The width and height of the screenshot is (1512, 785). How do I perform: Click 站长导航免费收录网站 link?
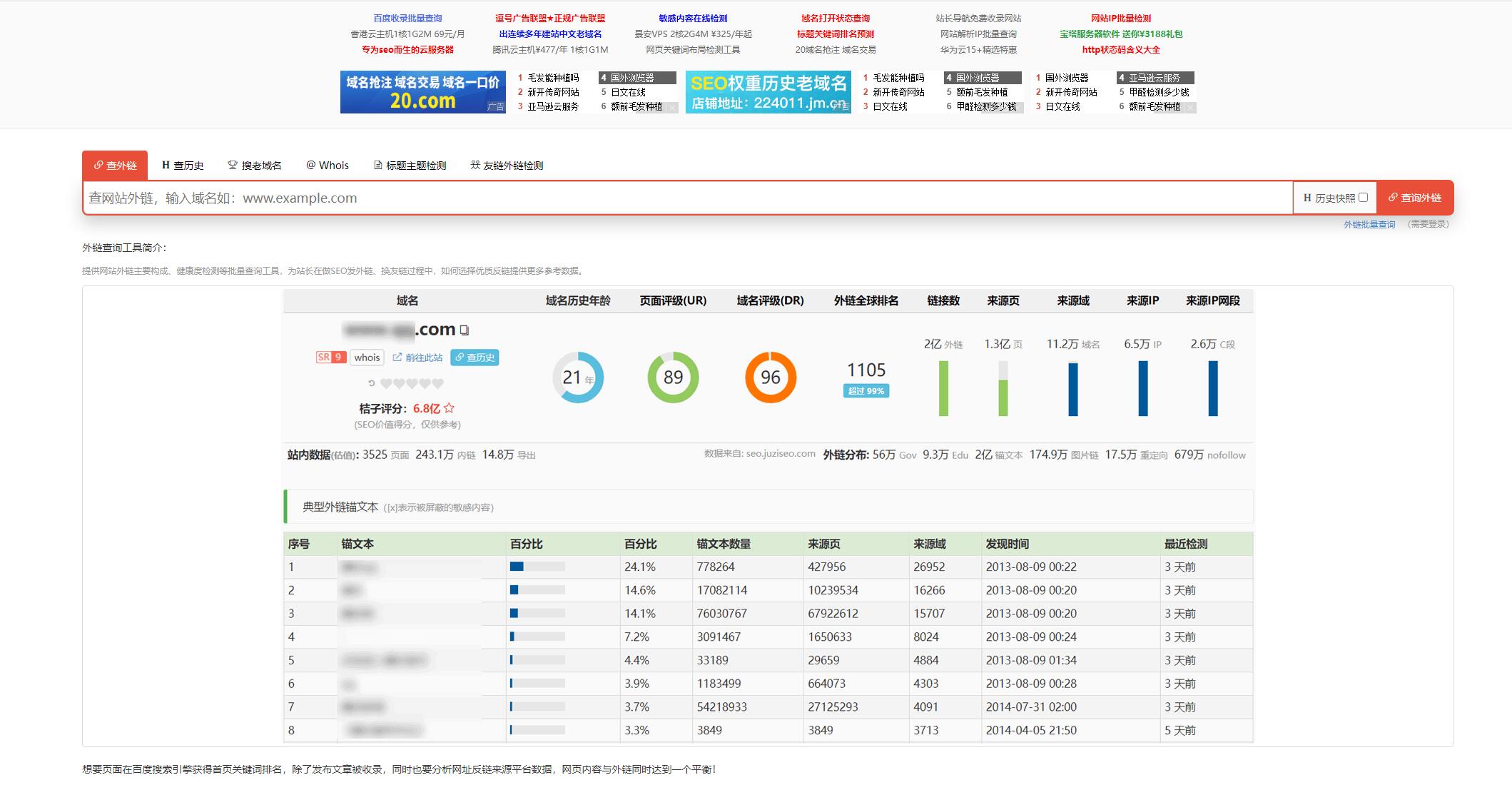pyautogui.click(x=978, y=19)
